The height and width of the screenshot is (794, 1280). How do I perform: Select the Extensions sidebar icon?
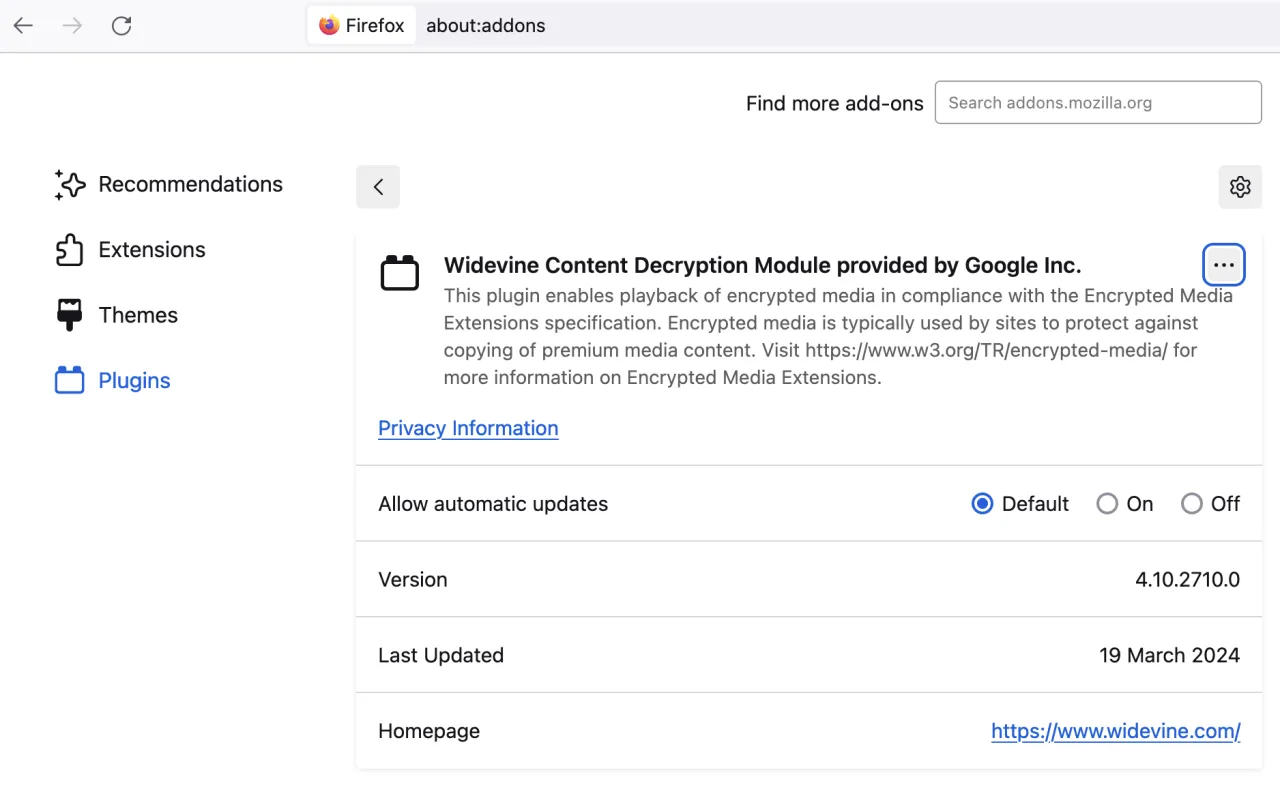coord(70,249)
